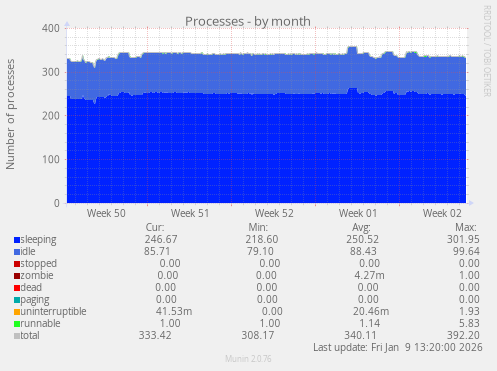Click sleeping average value 250.52
This screenshot has width=497, height=371.
click(x=362, y=239)
